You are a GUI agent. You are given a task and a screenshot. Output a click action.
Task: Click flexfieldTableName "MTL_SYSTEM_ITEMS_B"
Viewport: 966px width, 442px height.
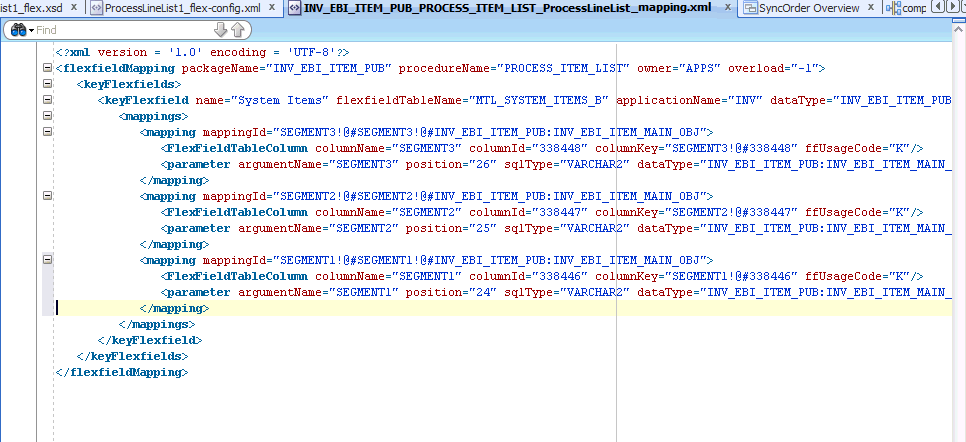pos(540,100)
